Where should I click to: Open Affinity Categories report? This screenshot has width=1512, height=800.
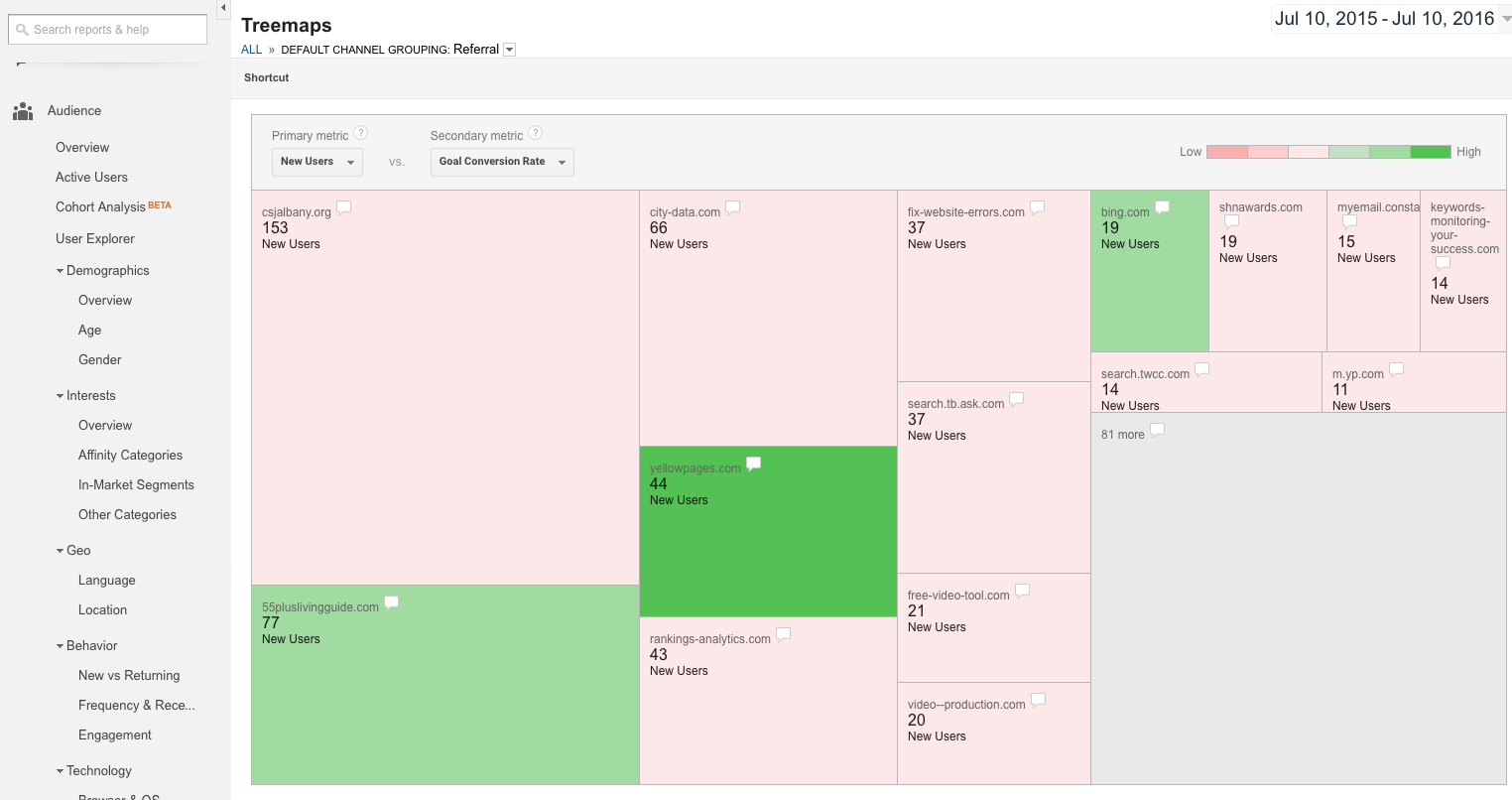(130, 455)
